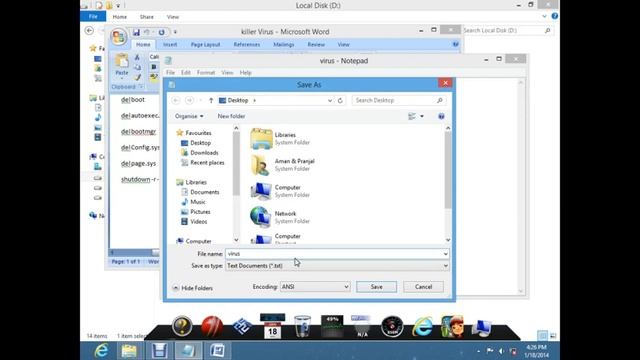Open Word References tab

(x=247, y=44)
